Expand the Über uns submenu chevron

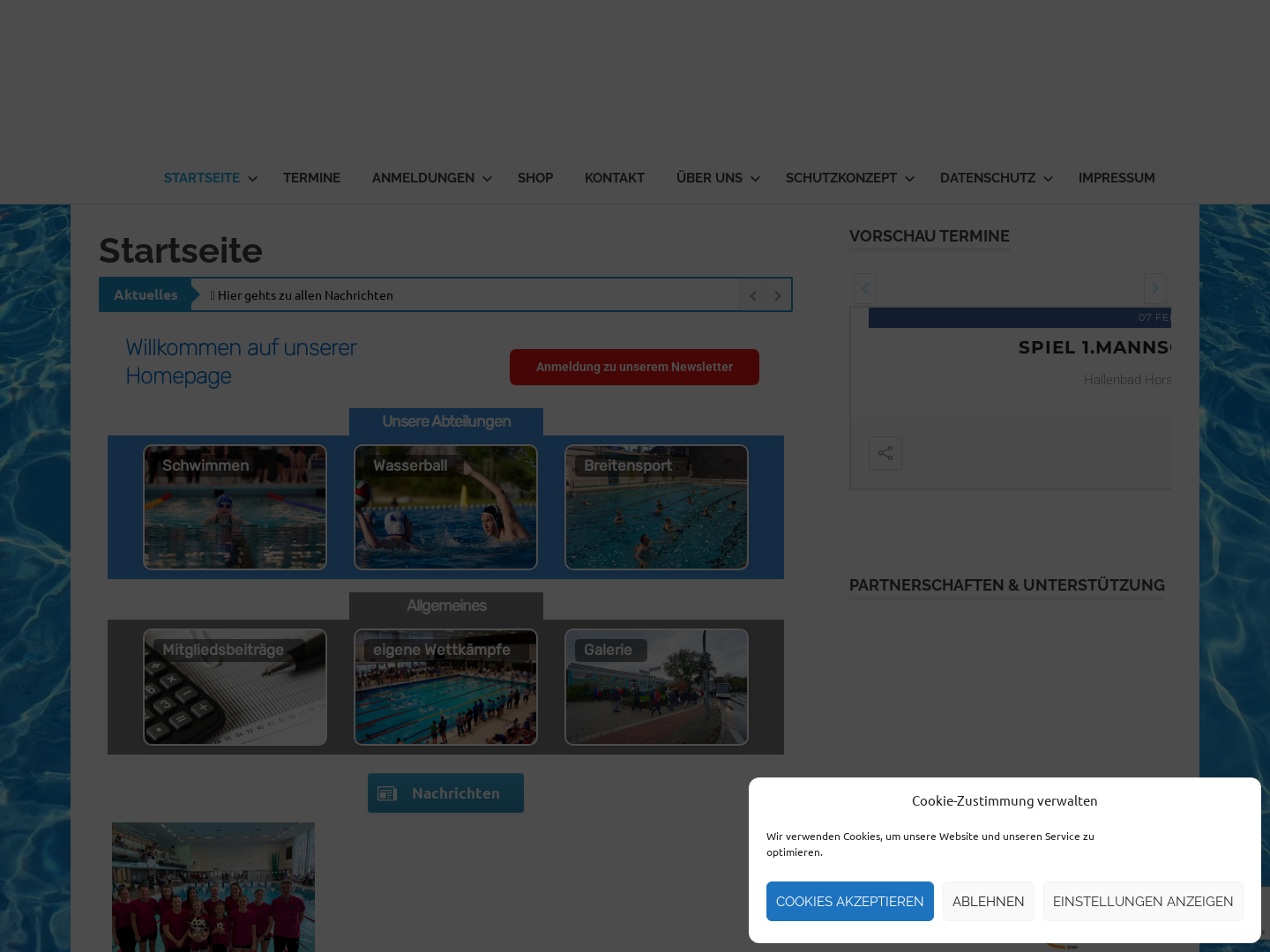point(755,179)
